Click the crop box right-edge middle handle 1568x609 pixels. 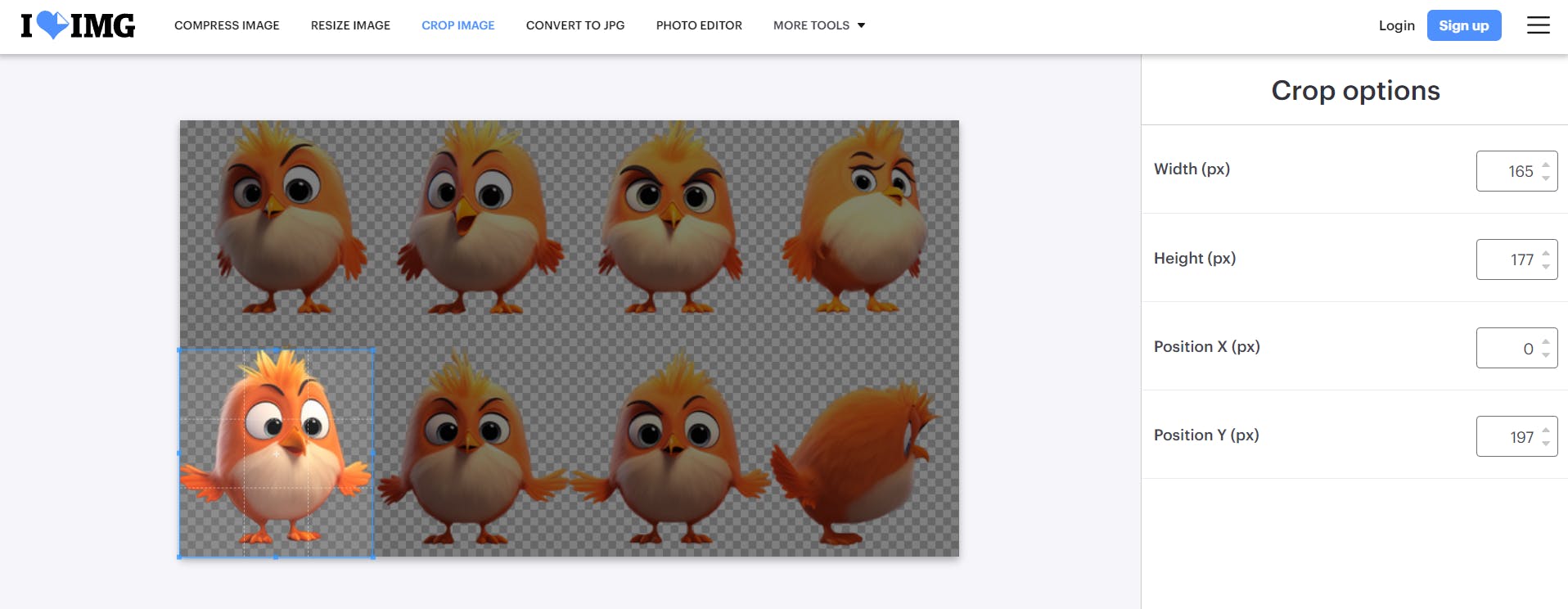click(x=373, y=453)
